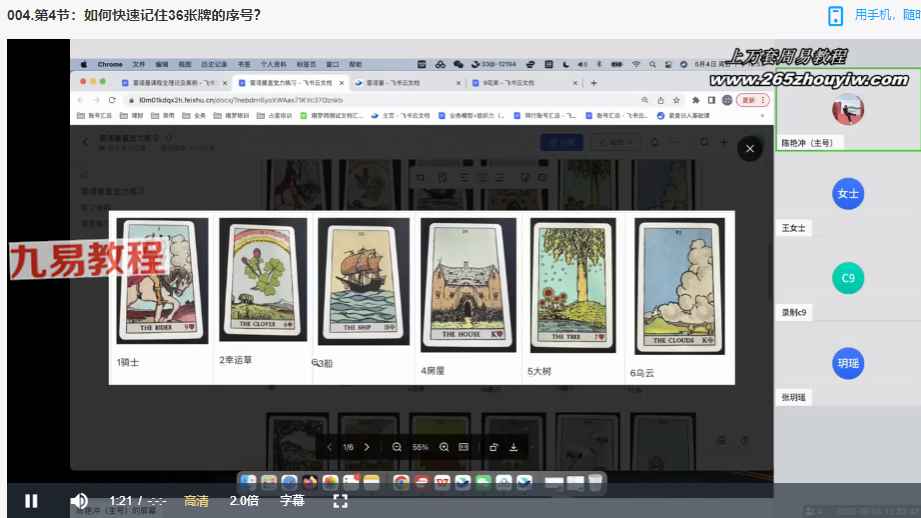Open Chrome three-dot menu

(x=763, y=100)
